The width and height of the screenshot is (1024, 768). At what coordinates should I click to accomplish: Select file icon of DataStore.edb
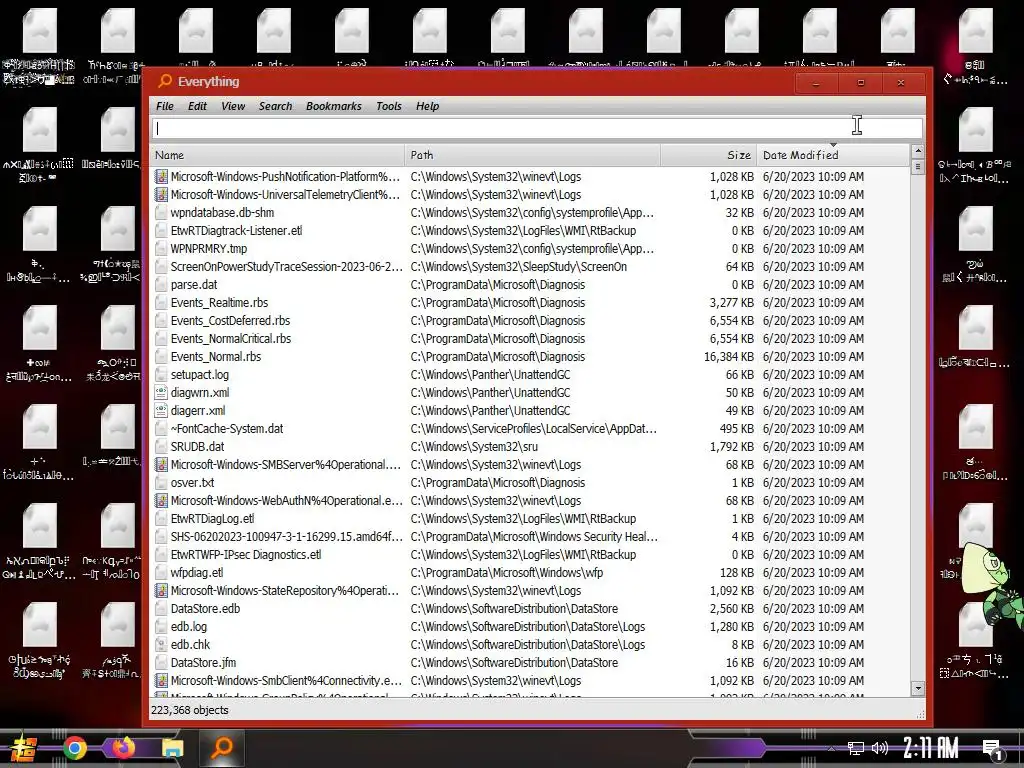[x=161, y=608]
